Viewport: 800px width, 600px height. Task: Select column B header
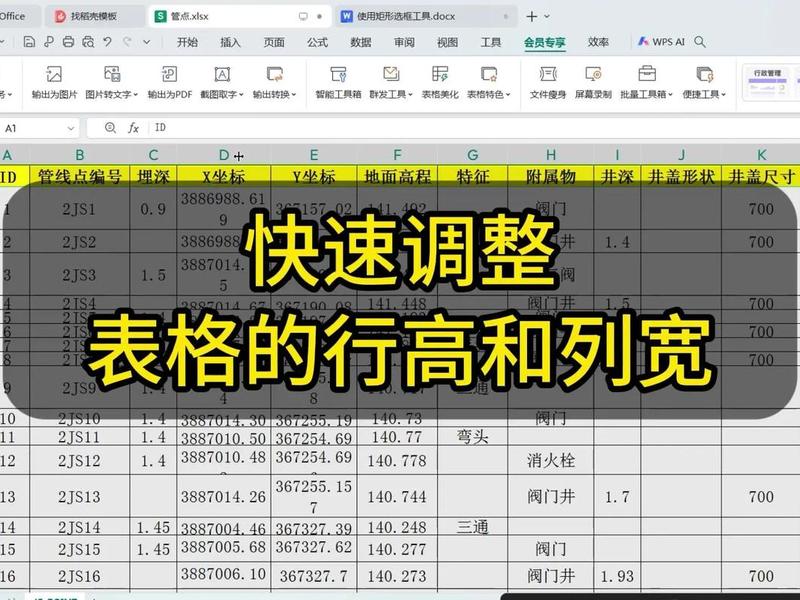click(80, 155)
